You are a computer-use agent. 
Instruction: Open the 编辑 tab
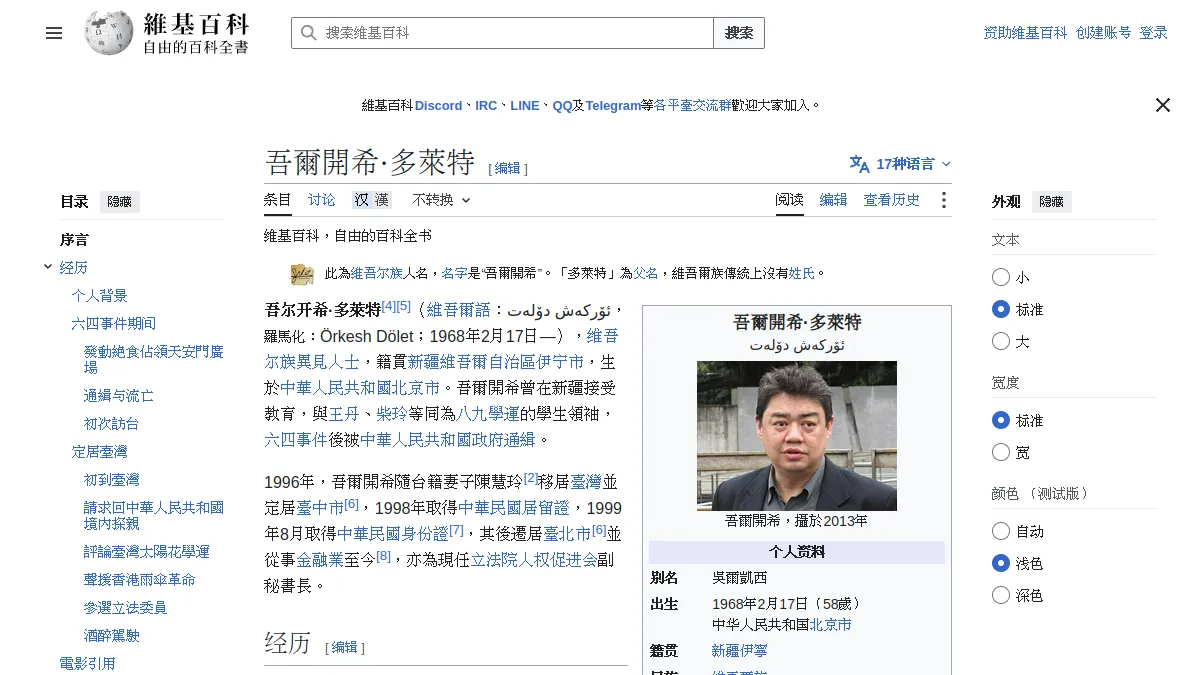point(834,200)
